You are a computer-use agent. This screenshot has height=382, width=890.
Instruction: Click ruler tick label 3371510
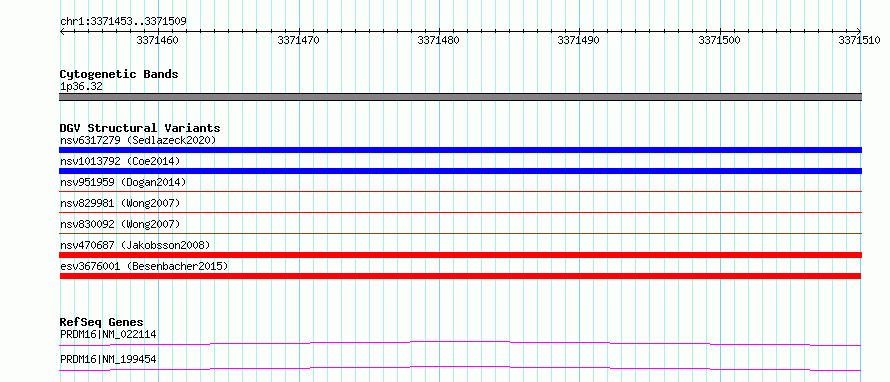[859, 40]
